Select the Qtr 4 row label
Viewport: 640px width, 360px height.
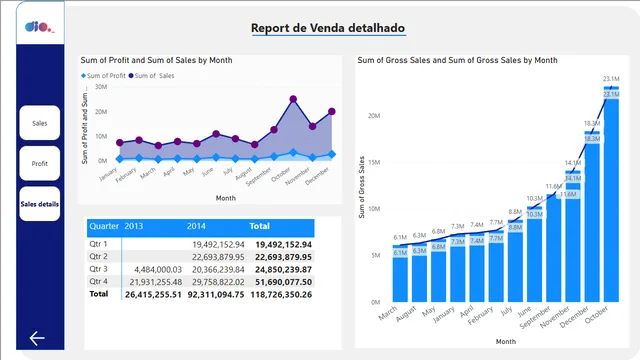pyautogui.click(x=98, y=281)
